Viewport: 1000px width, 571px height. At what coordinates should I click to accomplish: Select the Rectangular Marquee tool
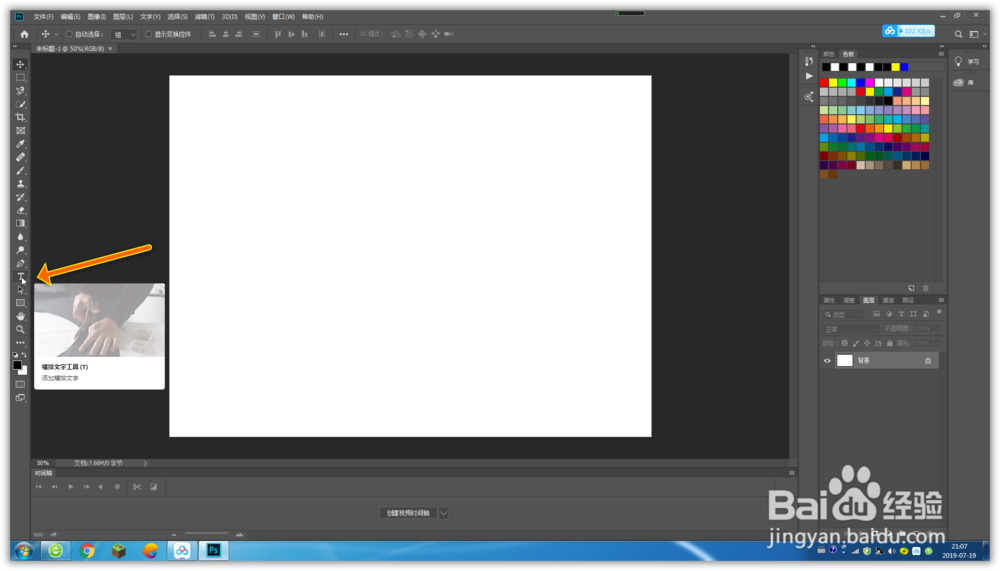click(20, 77)
